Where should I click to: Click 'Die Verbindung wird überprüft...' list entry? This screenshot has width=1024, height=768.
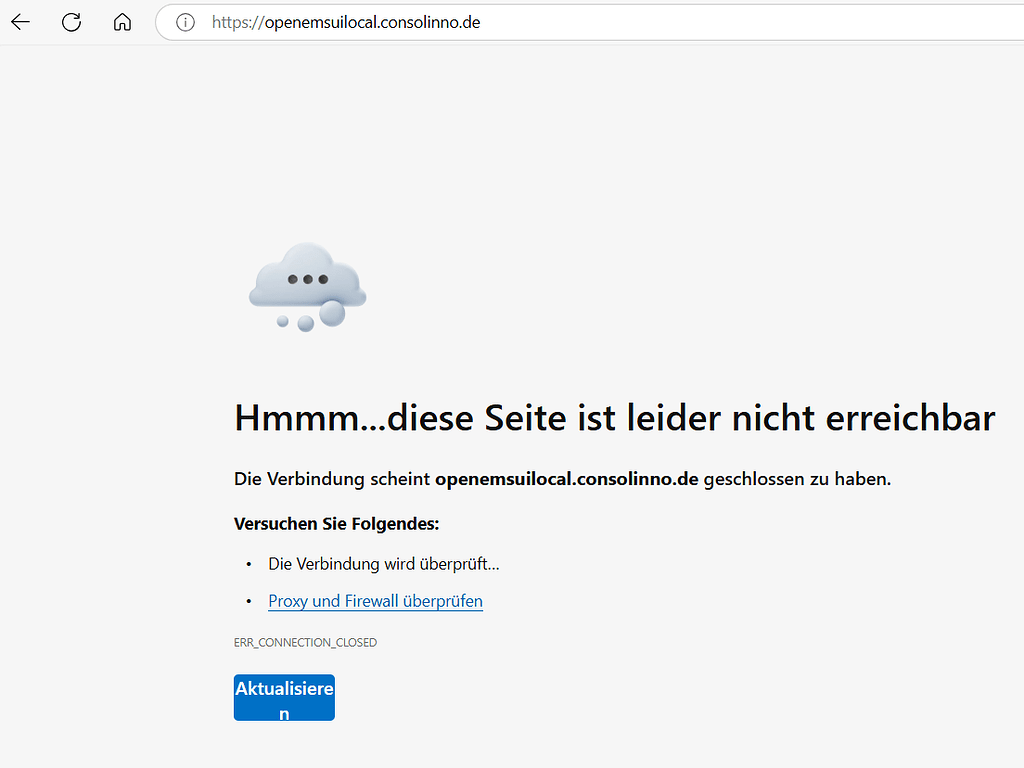[x=384, y=563]
